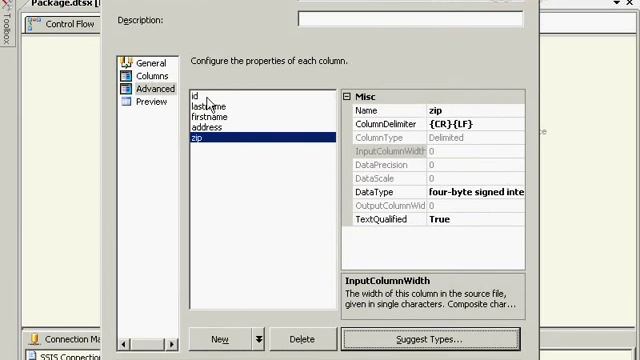The height and width of the screenshot is (360, 640).
Task: Select the ColumnType property row
Action: 439,138
